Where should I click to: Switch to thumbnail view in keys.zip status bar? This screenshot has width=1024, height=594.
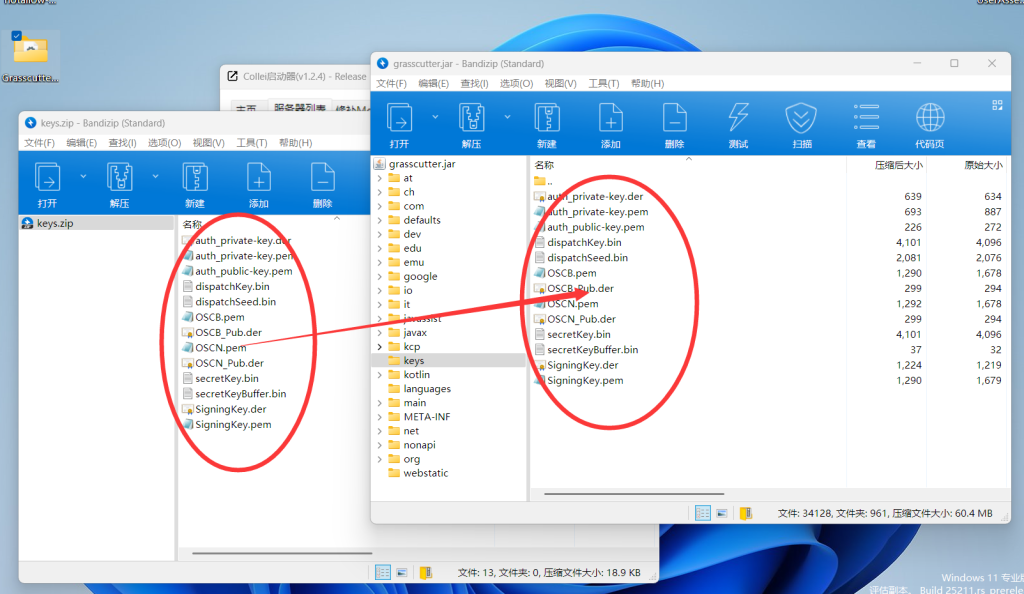point(402,572)
